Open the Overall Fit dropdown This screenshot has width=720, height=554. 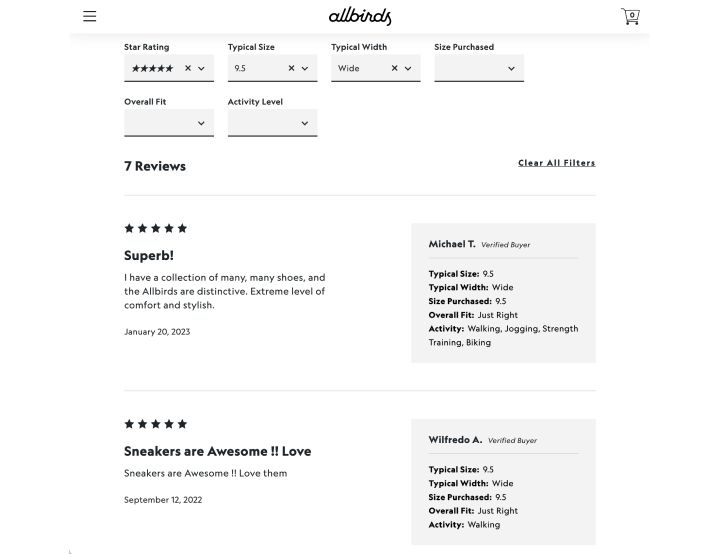point(169,123)
